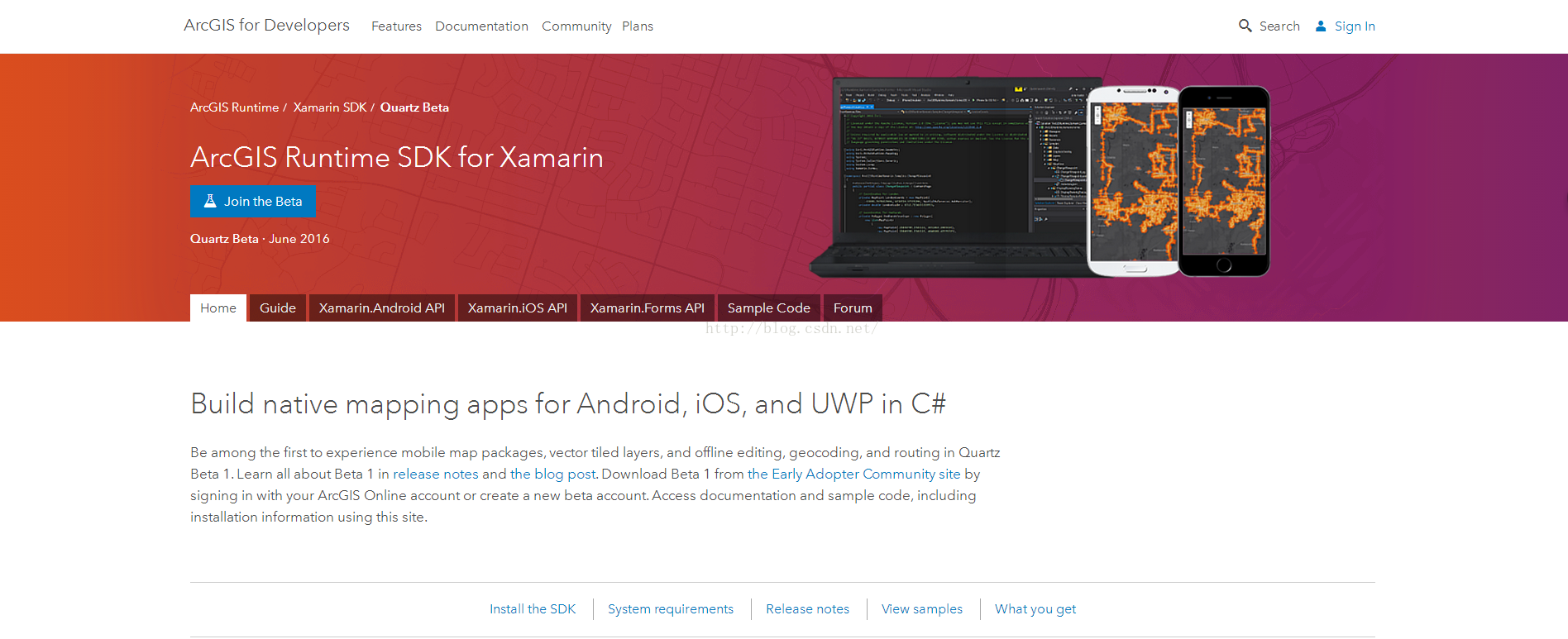
Task: Click the Sign In user icon
Action: 1321,26
